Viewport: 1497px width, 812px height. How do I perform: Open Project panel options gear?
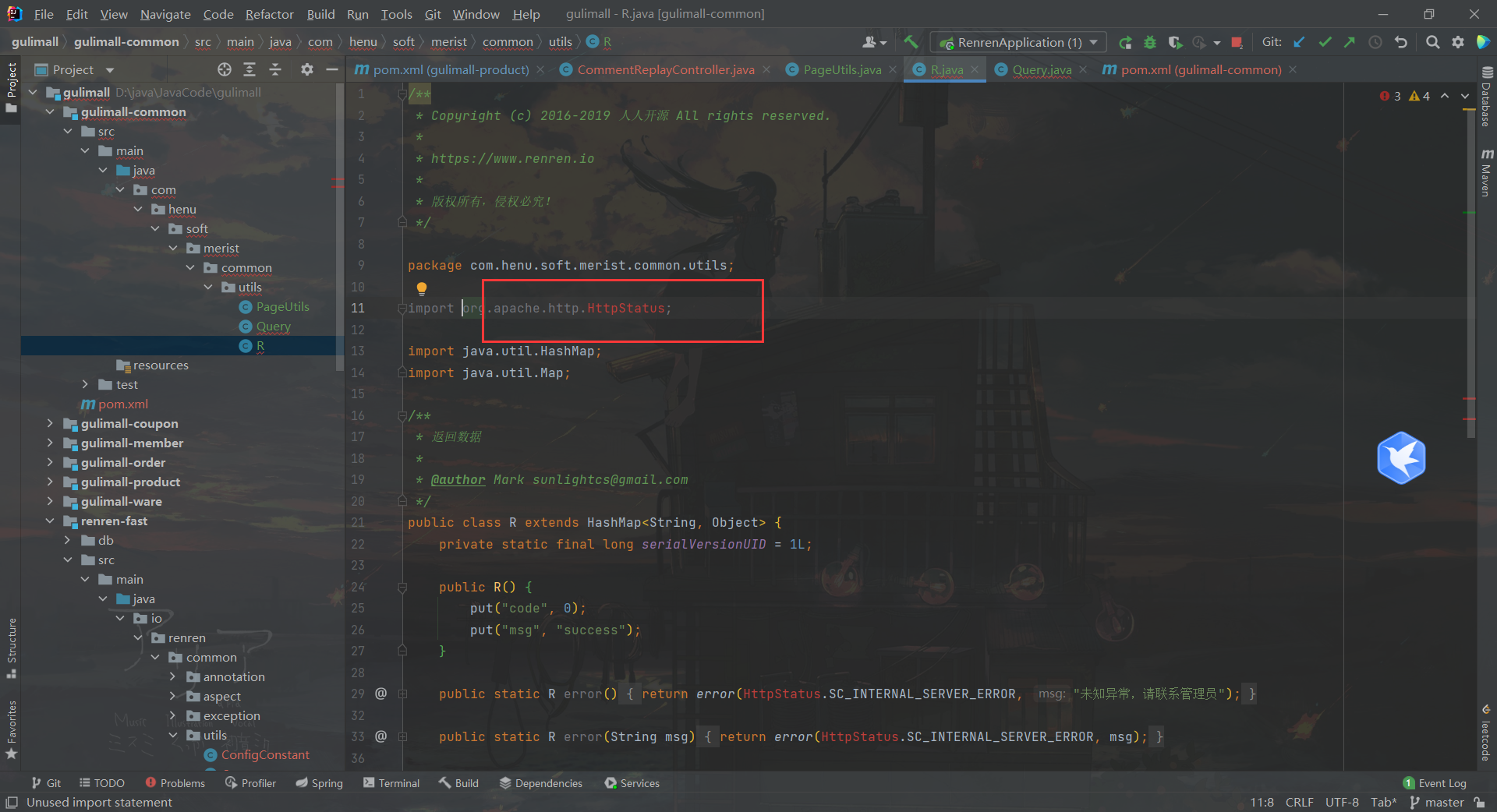click(x=307, y=69)
